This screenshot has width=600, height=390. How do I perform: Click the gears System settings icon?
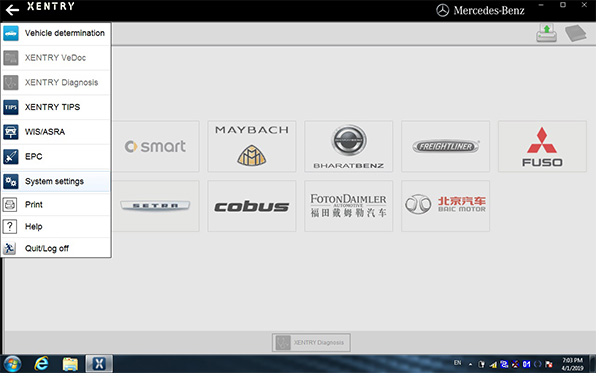click(x=11, y=181)
